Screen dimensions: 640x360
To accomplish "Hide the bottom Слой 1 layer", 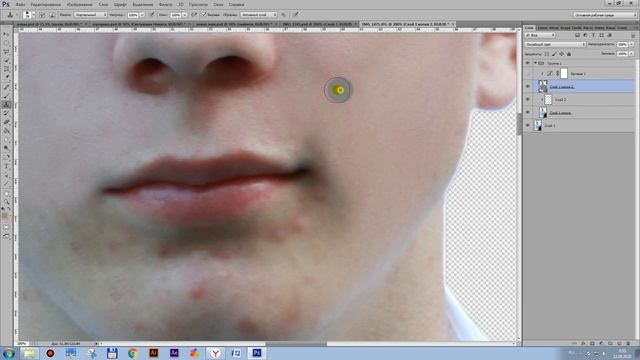I will (x=527, y=125).
